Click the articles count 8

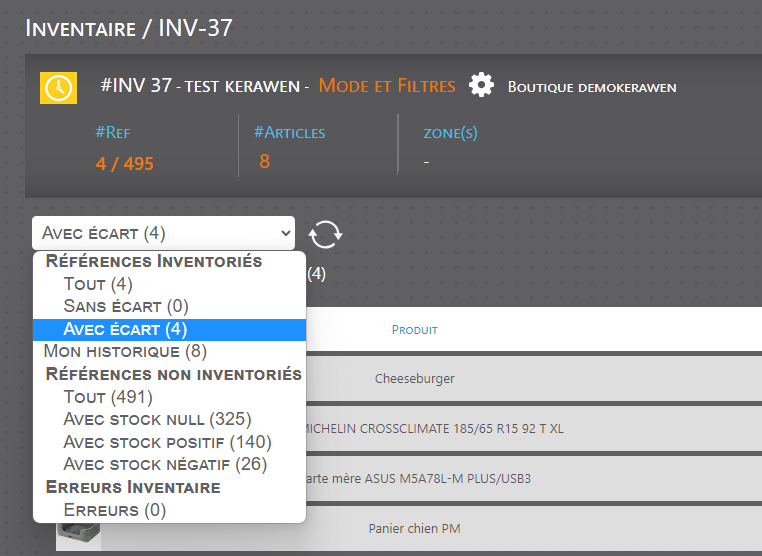point(264,161)
